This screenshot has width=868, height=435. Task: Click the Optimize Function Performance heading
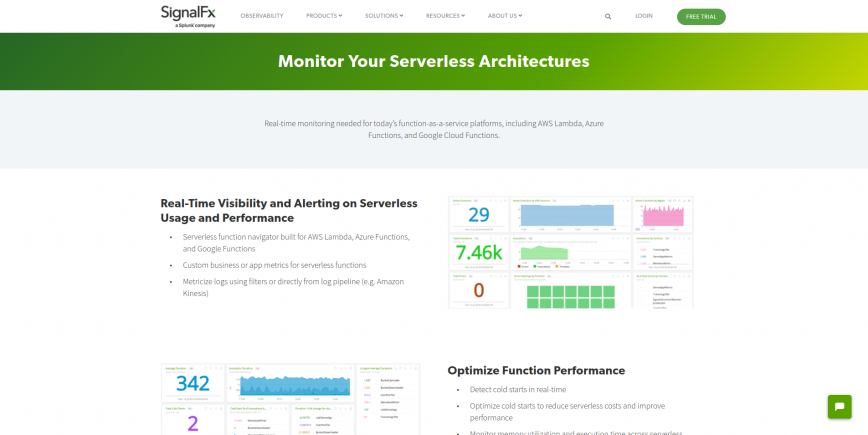point(536,370)
